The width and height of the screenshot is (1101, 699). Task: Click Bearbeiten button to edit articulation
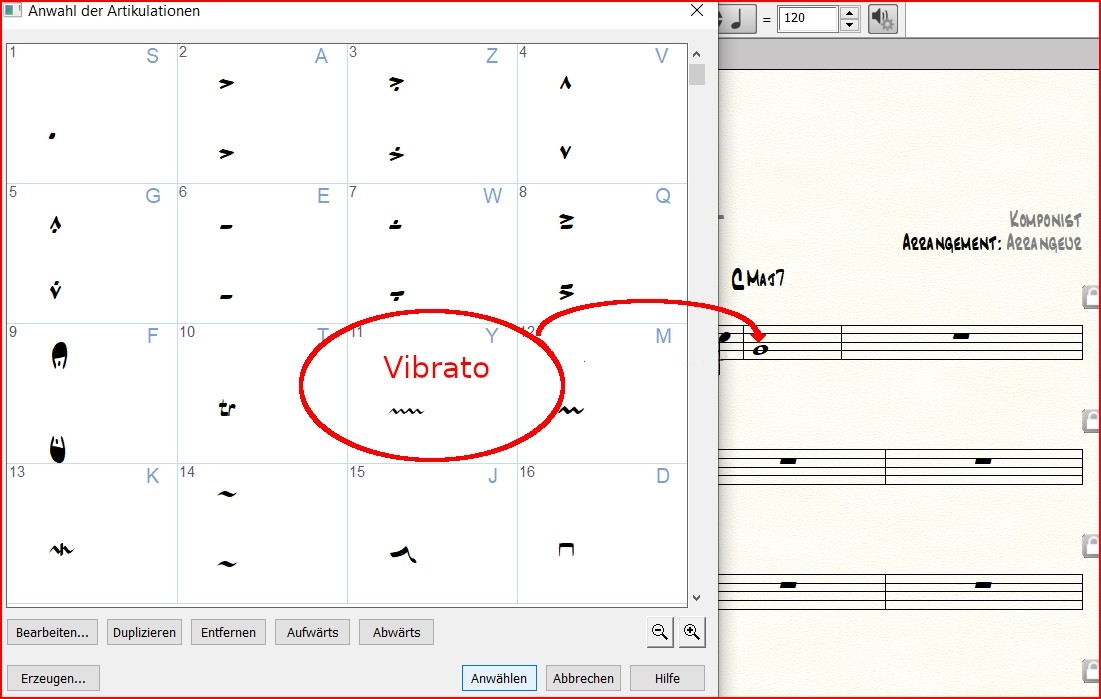[53, 632]
